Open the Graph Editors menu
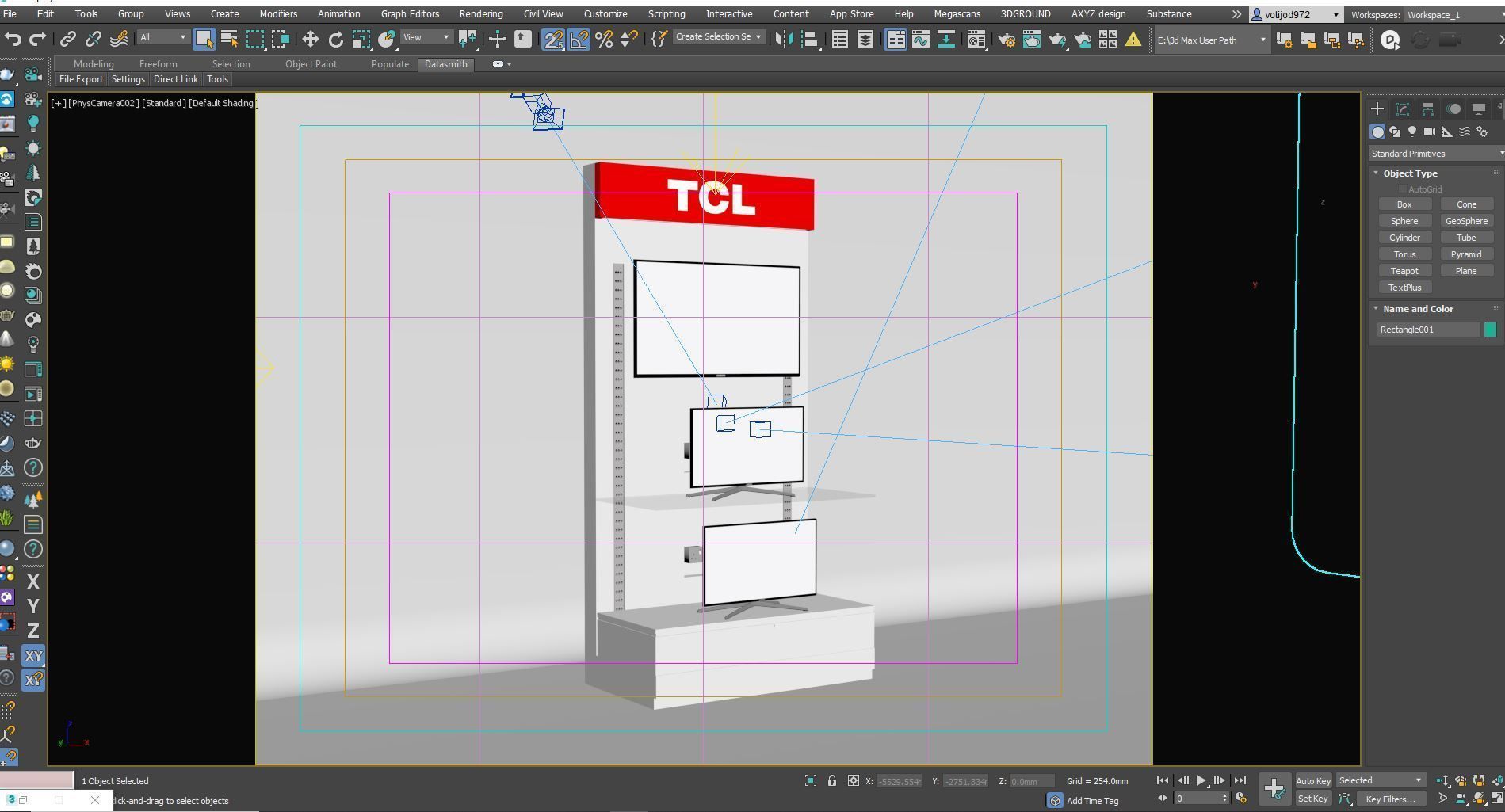The image size is (1505, 812). [410, 14]
